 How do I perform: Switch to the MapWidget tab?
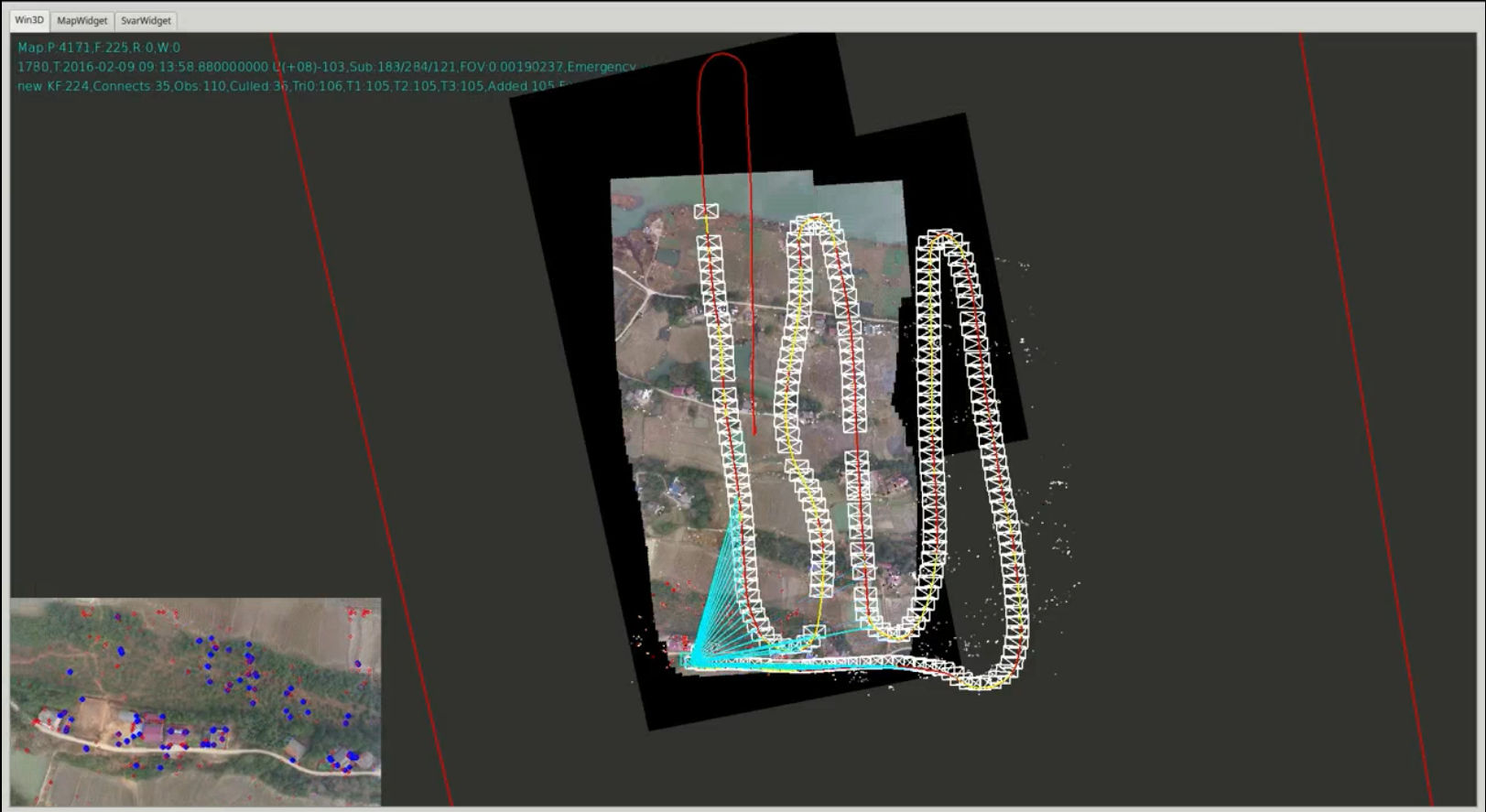81,20
